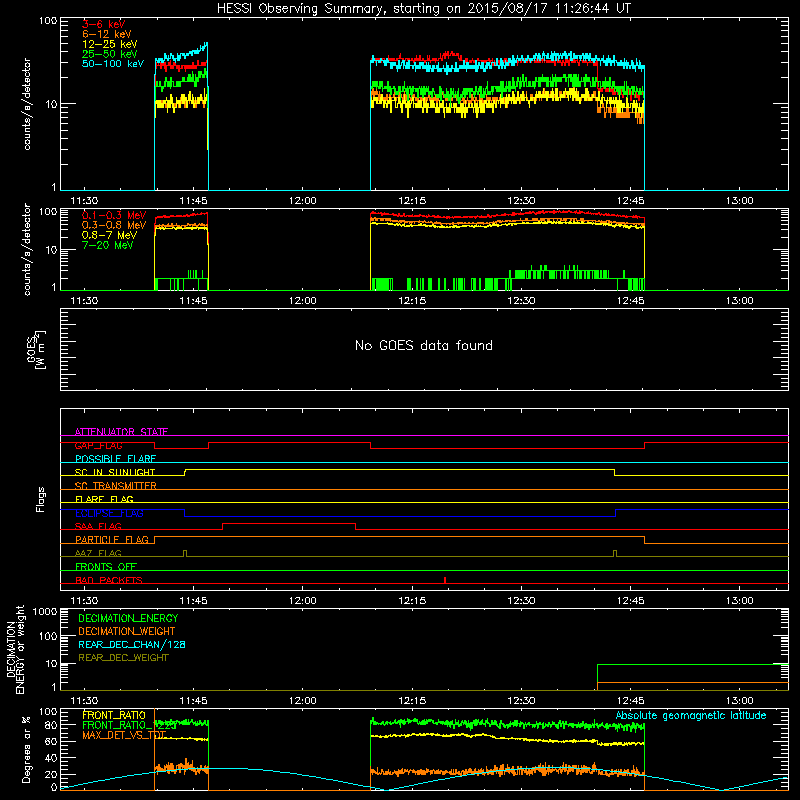Click the first AAZ_FLAG pulse near 11:45
The image size is (800, 800).
coord(185,553)
